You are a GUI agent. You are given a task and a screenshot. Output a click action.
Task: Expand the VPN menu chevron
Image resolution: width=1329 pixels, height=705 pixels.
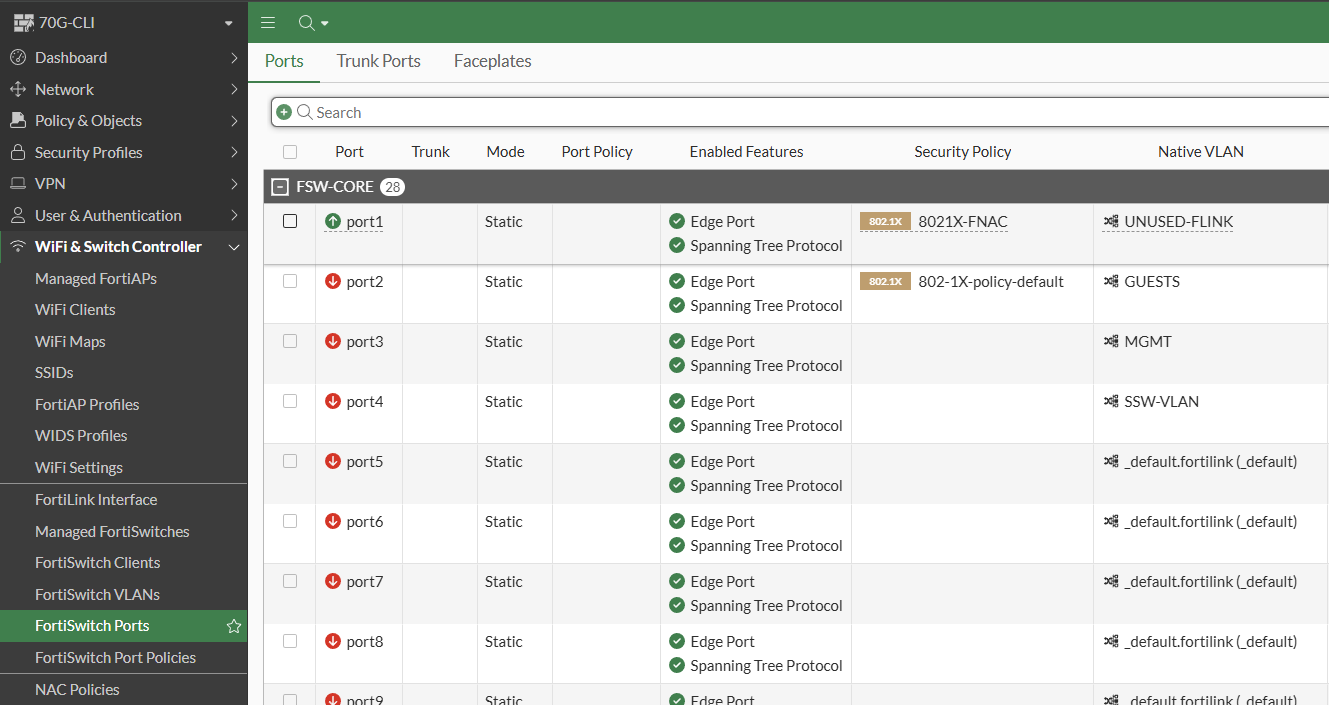click(234, 184)
